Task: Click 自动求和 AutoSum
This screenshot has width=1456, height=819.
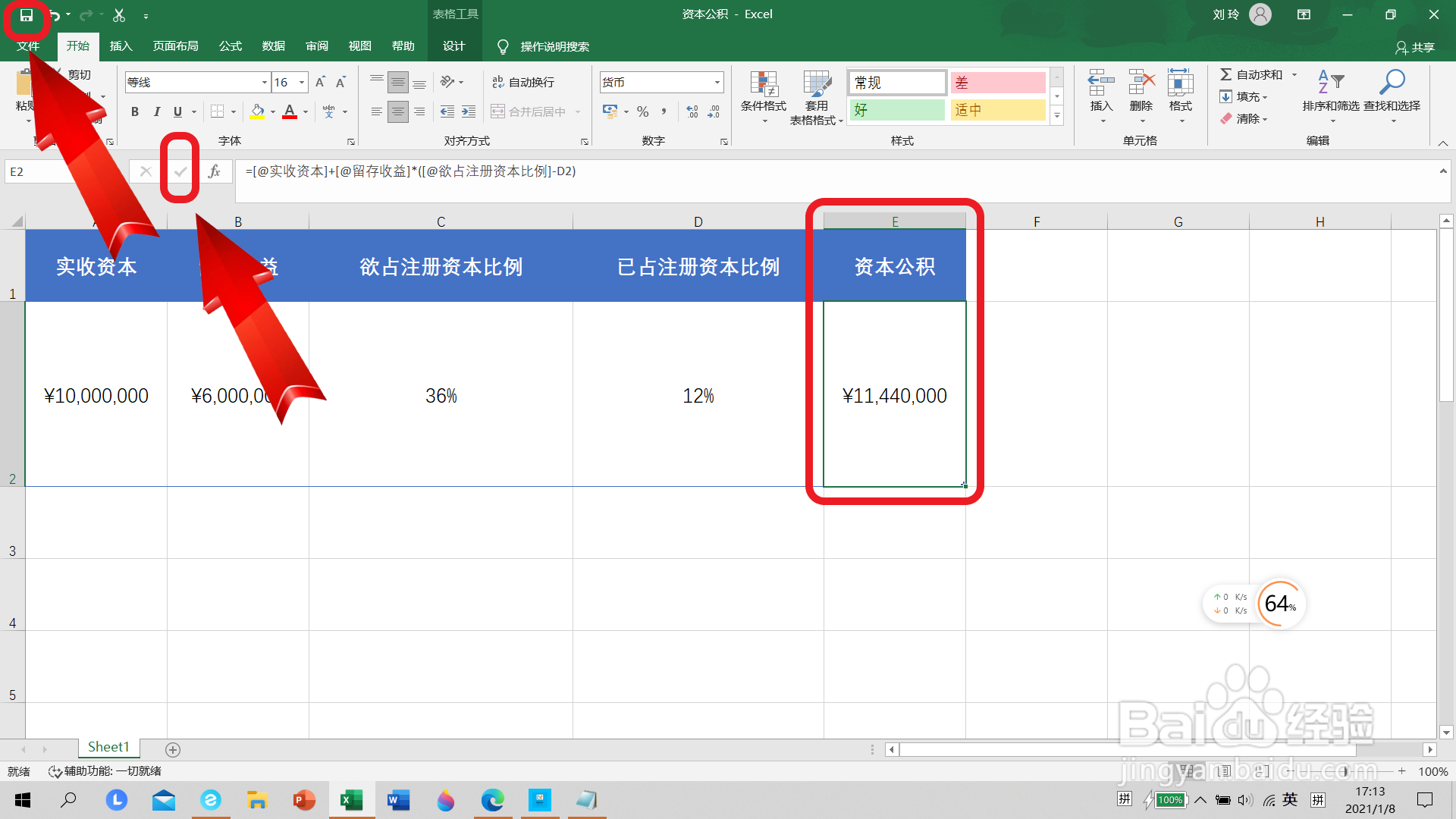Action: (1251, 74)
